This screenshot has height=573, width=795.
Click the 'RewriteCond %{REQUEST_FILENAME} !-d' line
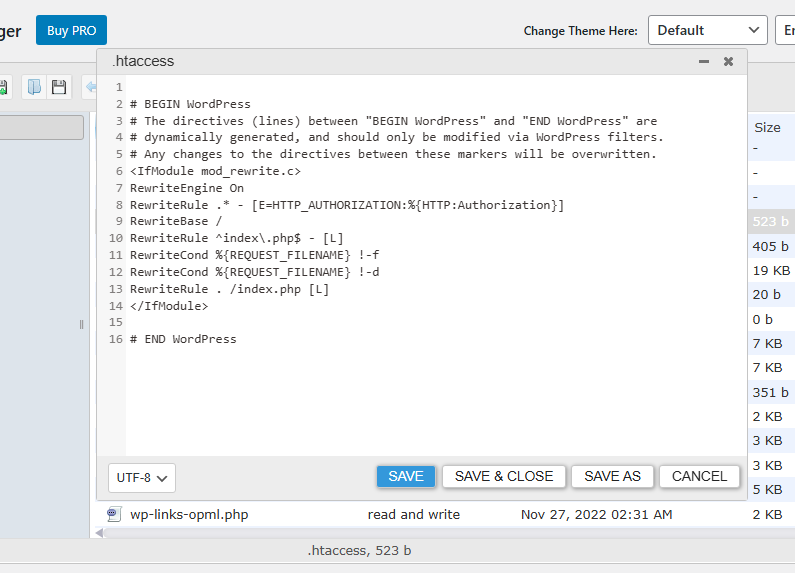pyautogui.click(x=255, y=272)
